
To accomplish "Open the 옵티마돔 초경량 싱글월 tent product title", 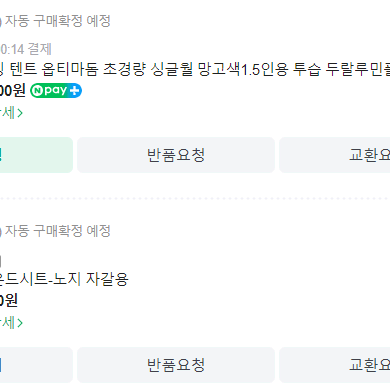I will (x=195, y=70).
